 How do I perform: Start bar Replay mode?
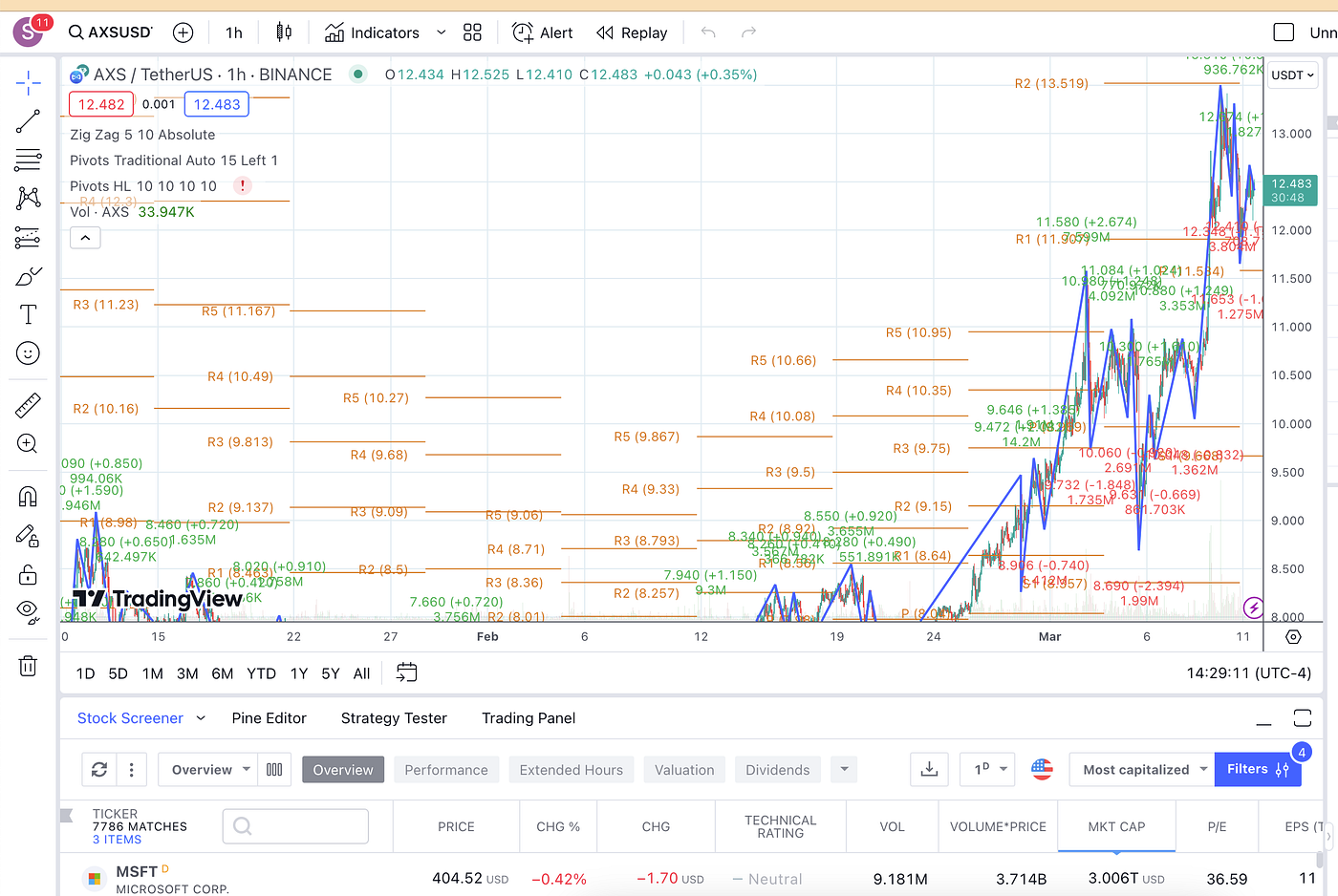(x=632, y=32)
